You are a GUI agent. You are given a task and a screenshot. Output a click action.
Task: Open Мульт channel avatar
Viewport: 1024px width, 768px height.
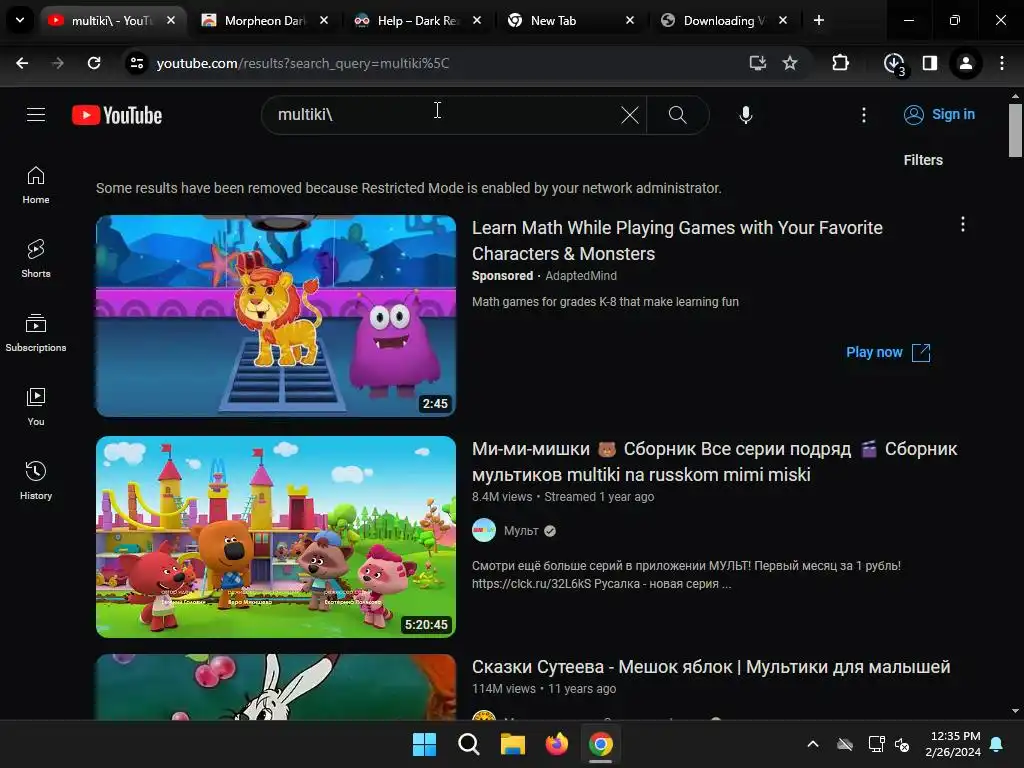tap(484, 530)
